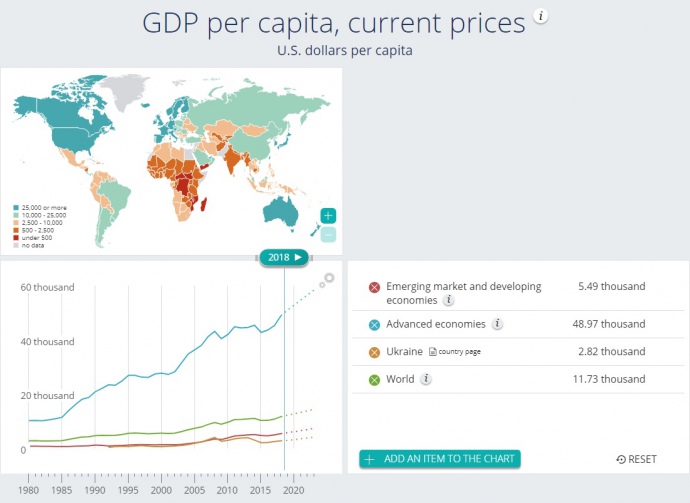Click Add an Item to the Chart
Screen dimensions: 690x503
(x=440, y=459)
